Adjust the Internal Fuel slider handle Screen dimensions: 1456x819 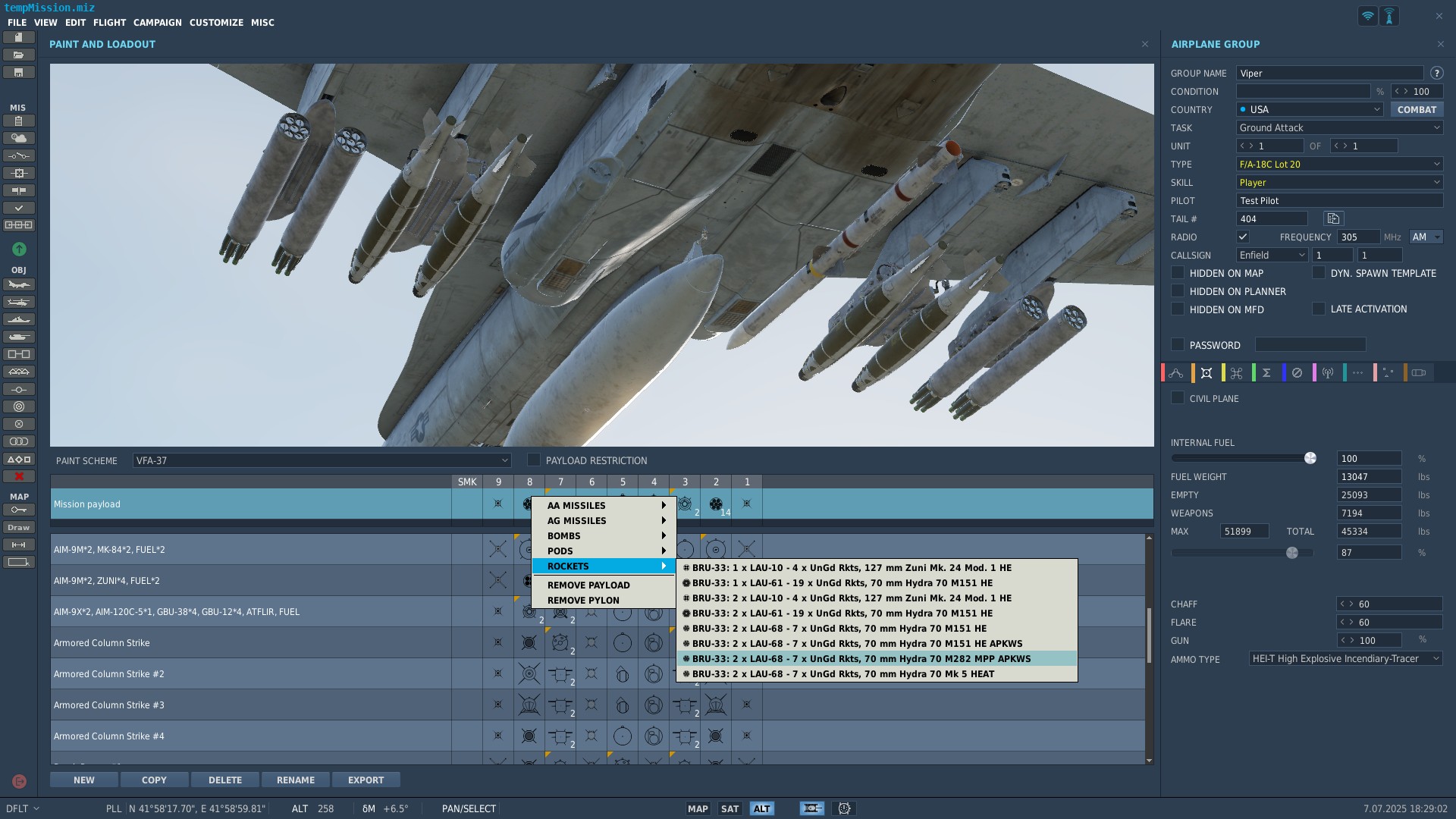[x=1310, y=458]
